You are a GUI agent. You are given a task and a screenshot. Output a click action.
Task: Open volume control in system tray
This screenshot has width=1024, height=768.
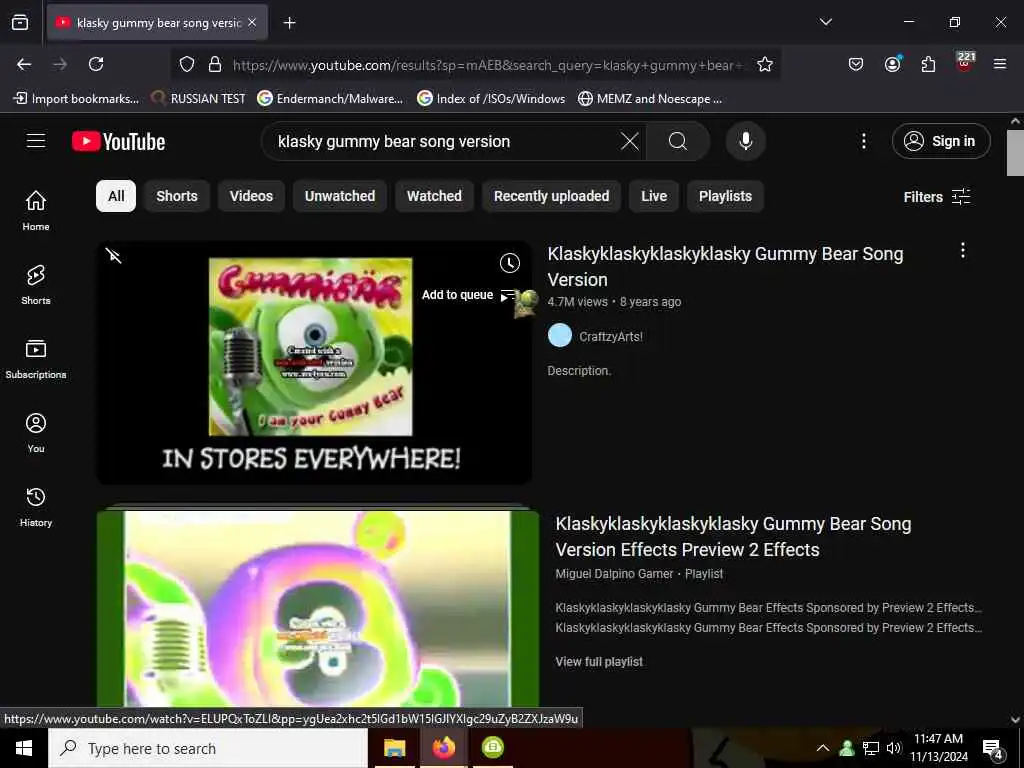coord(893,748)
